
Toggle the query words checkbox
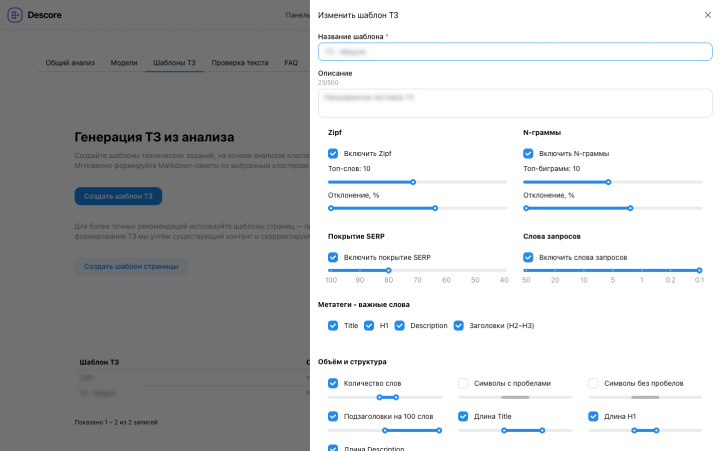[528, 257]
